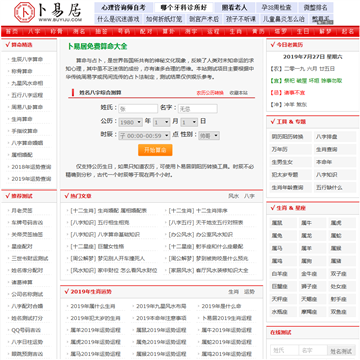Image resolution: width=360 pixels, height=360 pixels.
Task: Open the 时辰 hour dropdown
Action: coord(144,136)
